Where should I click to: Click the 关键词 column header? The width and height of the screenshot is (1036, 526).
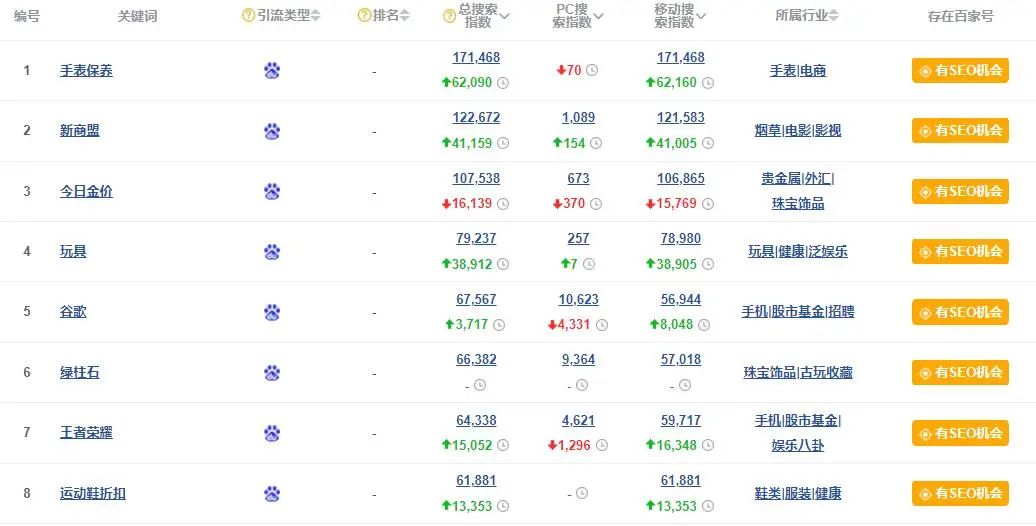(x=137, y=17)
